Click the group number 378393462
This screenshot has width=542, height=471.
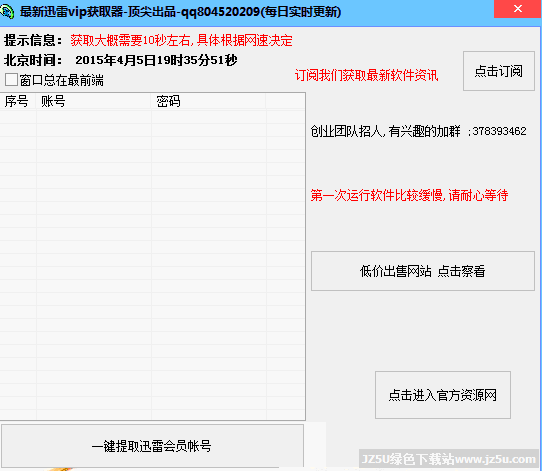tap(499, 131)
